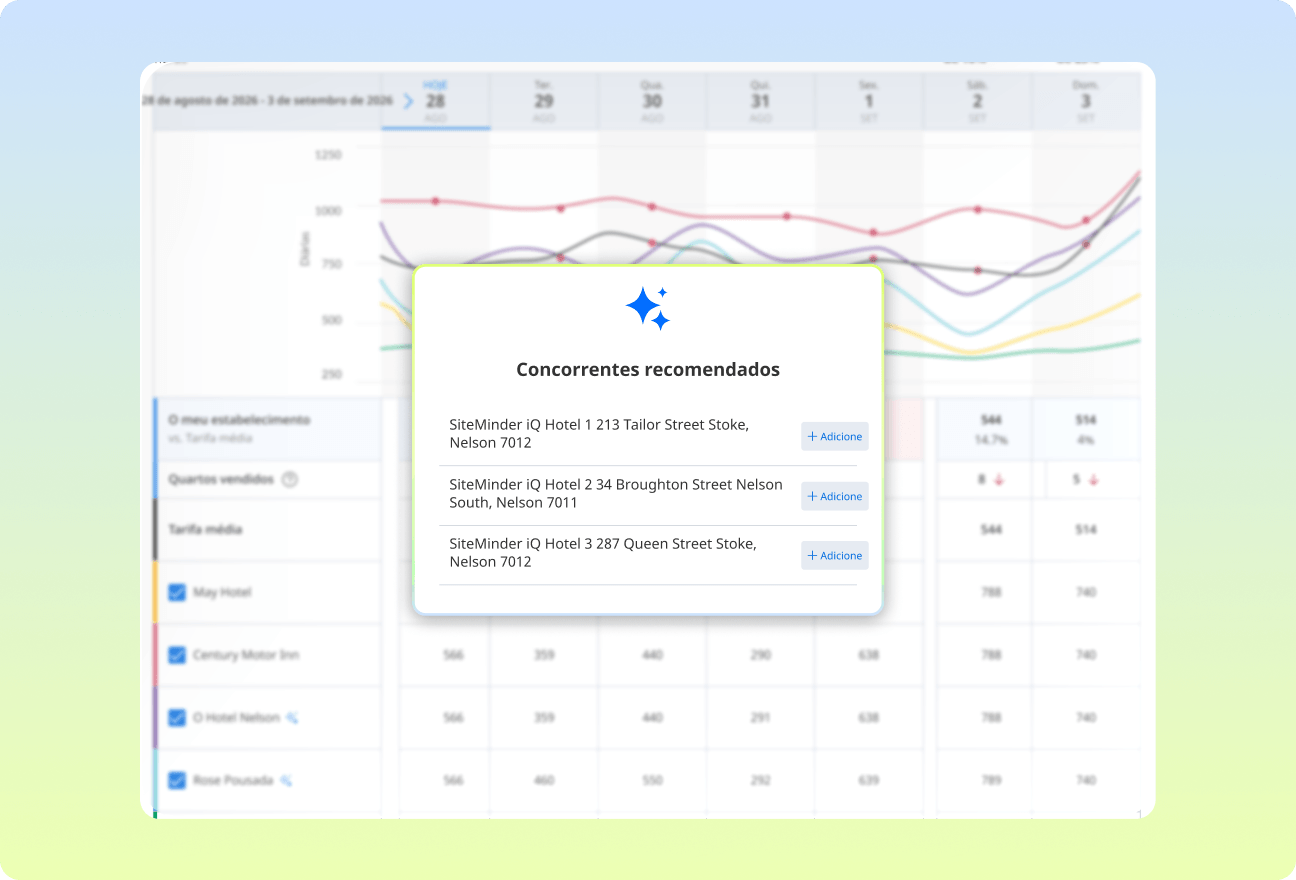The height and width of the screenshot is (880, 1296).
Task: Click the link icon beside Rose Pousada
Action: pos(286,780)
